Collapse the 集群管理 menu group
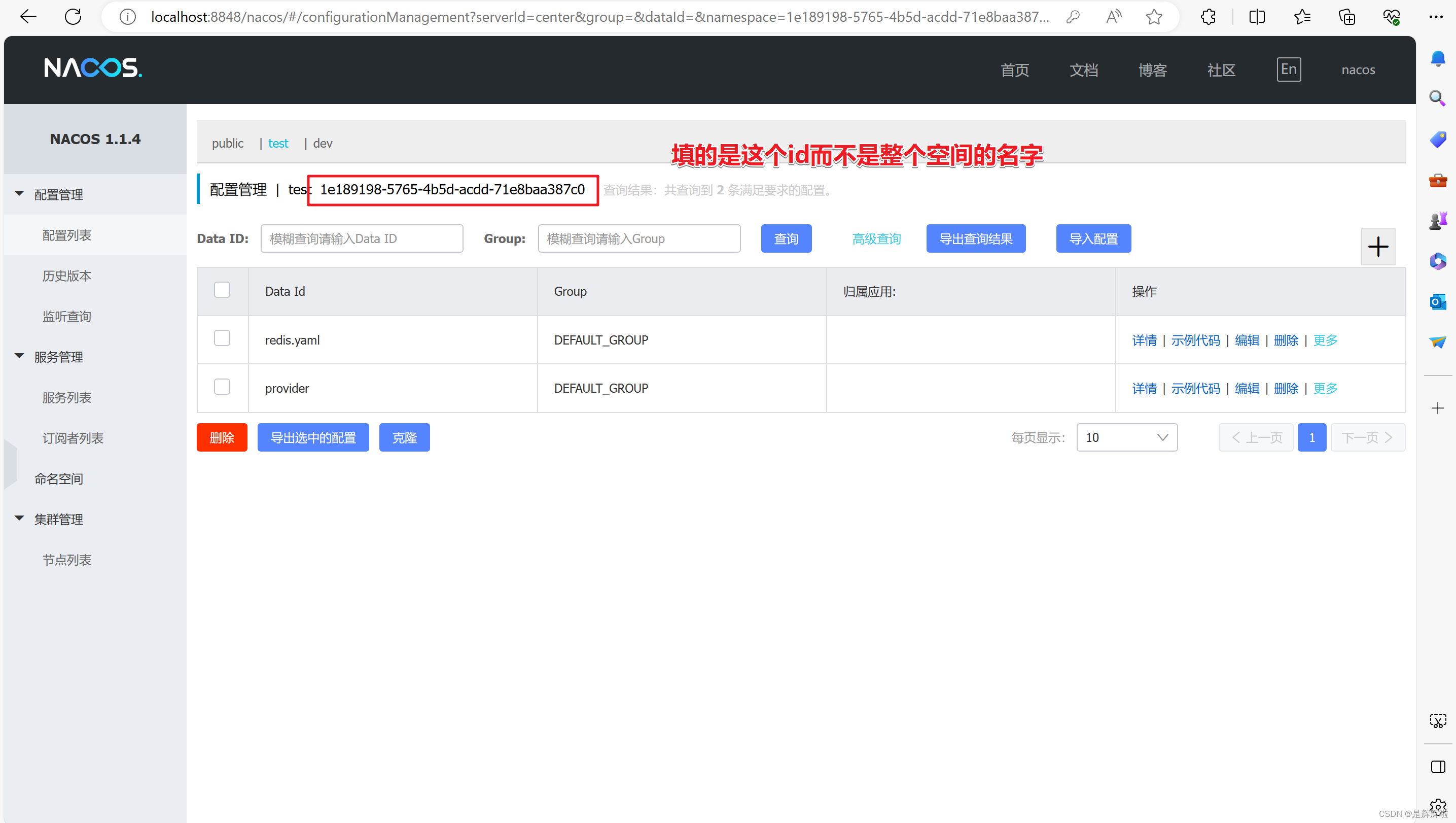The height and width of the screenshot is (823, 1456). tap(19, 519)
